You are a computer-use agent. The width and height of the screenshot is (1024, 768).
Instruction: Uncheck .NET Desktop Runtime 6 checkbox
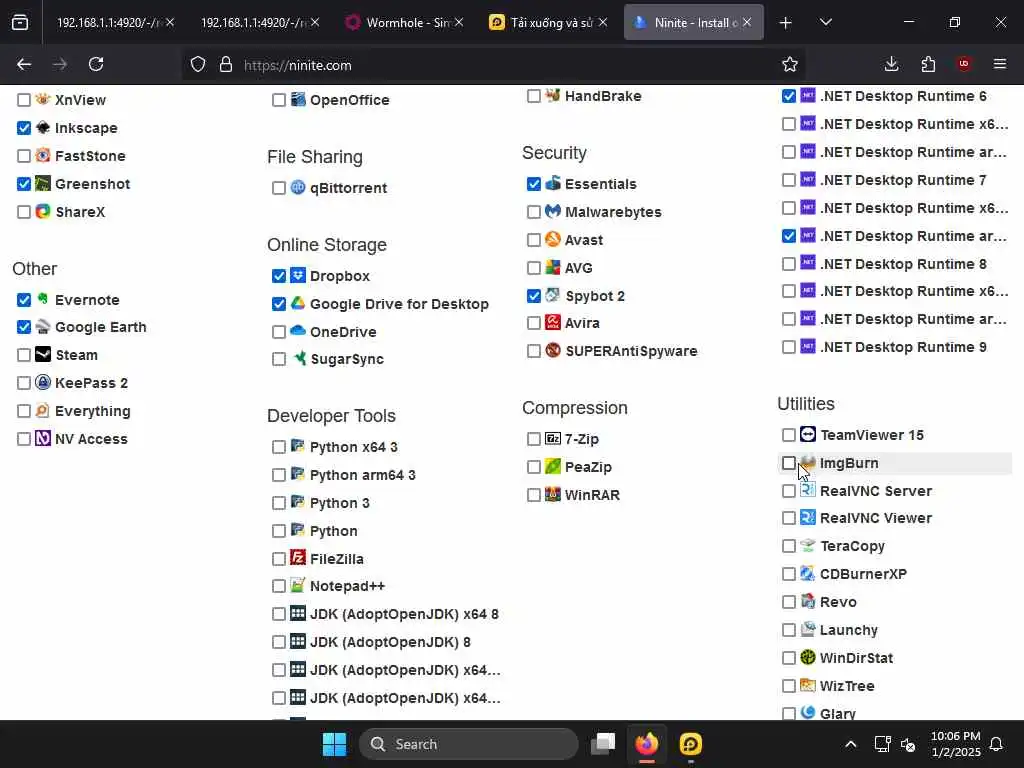(789, 96)
